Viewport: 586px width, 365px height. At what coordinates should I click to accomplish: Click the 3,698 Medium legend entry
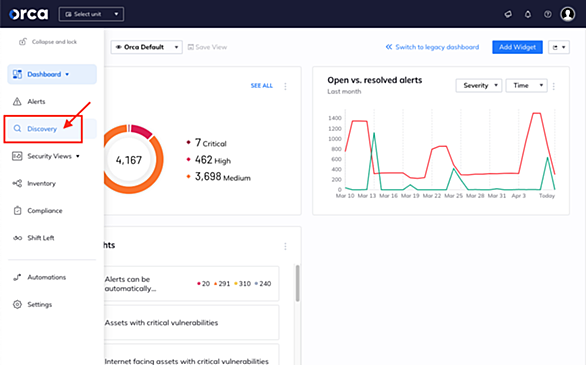pyautogui.click(x=219, y=177)
